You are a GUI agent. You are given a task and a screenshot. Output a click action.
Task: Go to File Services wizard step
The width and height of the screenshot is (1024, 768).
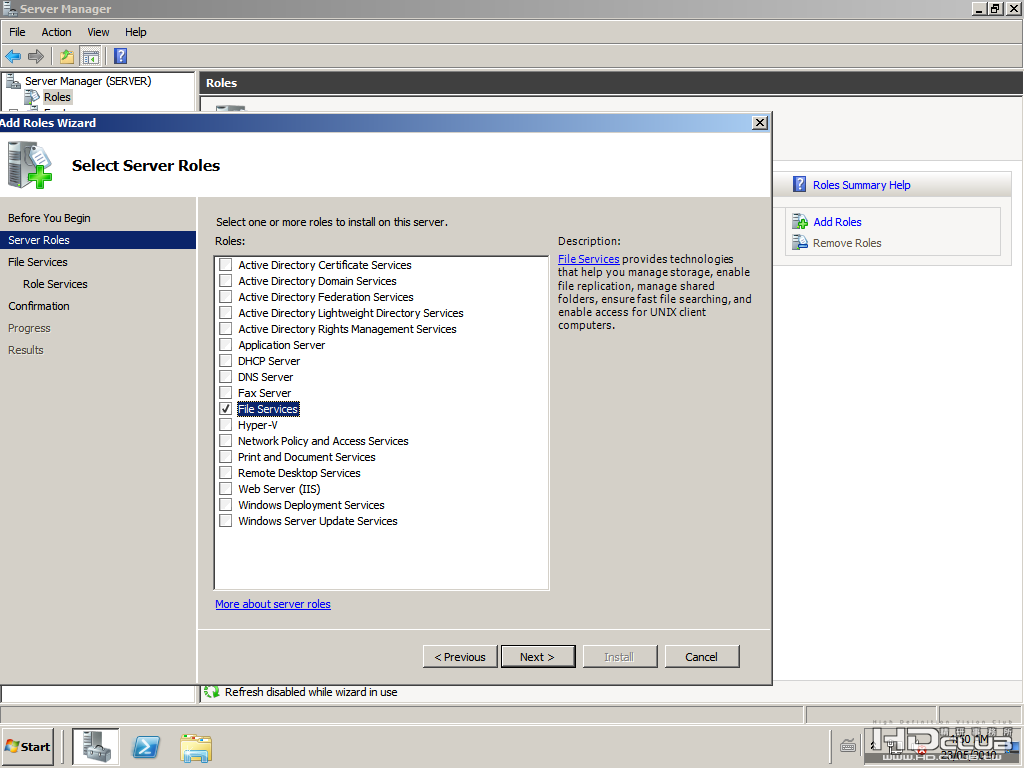(38, 262)
